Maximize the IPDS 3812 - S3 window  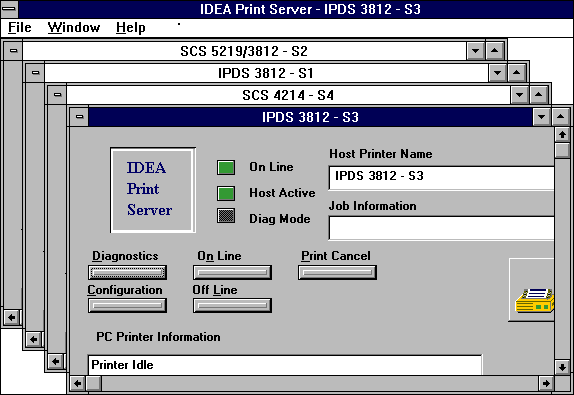click(560, 118)
